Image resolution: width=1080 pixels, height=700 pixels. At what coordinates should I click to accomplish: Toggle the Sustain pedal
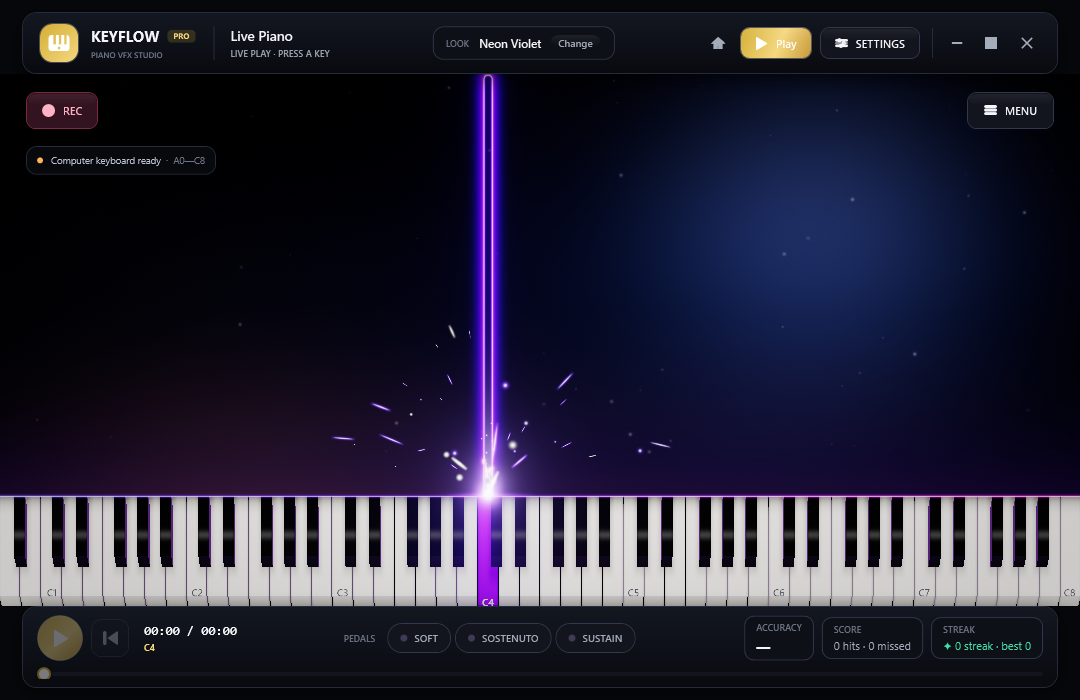click(595, 638)
